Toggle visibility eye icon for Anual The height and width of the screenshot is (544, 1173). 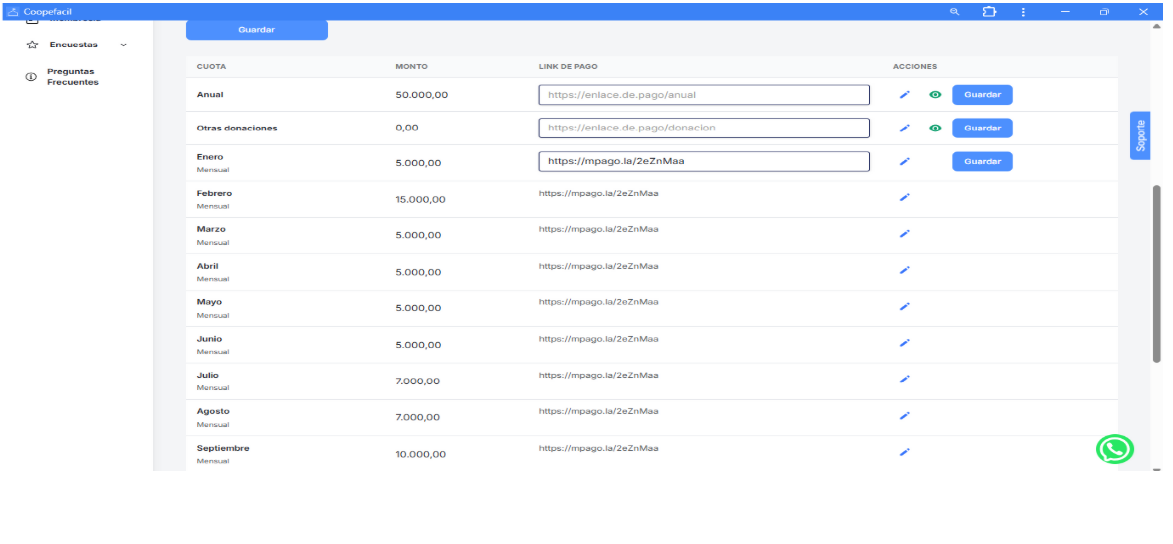coord(935,95)
